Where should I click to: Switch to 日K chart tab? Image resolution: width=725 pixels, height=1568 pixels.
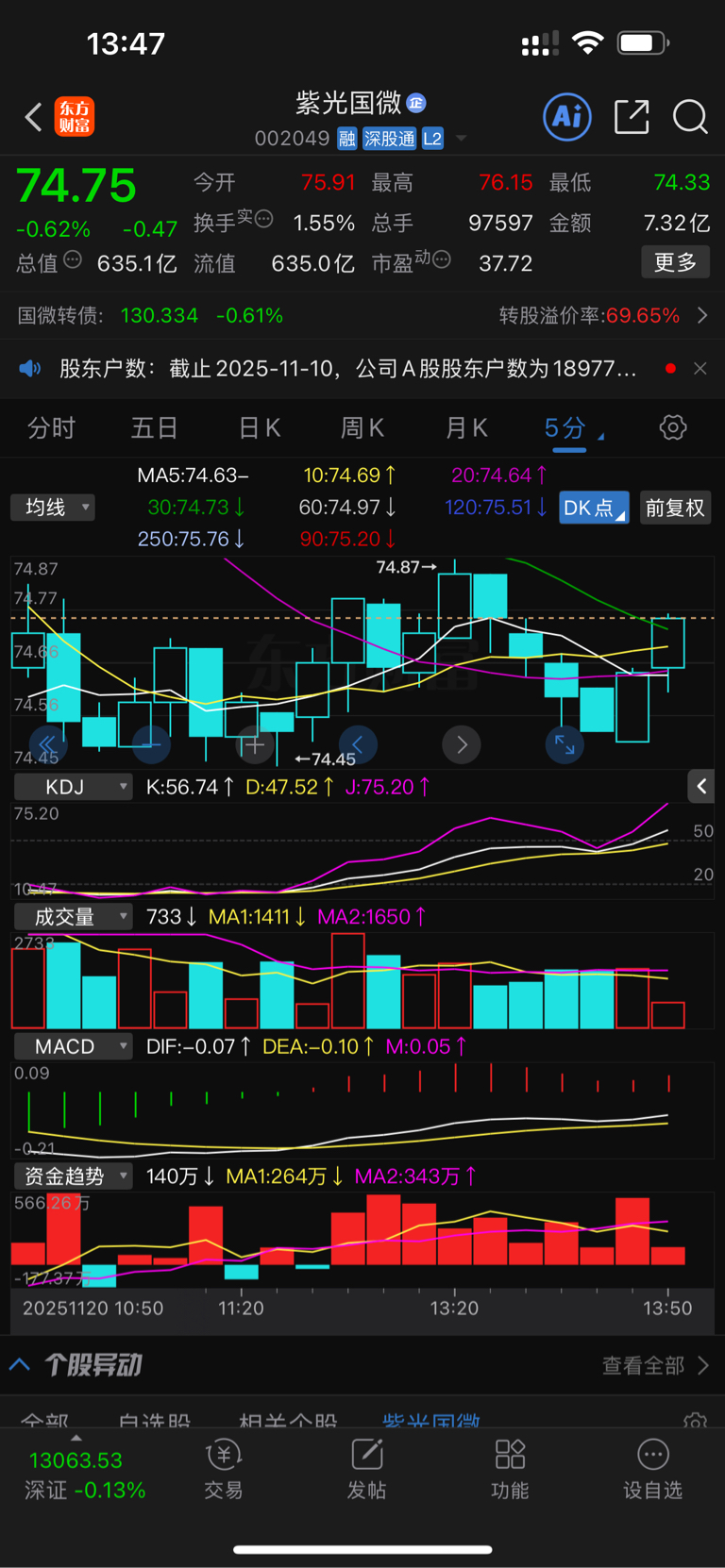click(x=260, y=428)
